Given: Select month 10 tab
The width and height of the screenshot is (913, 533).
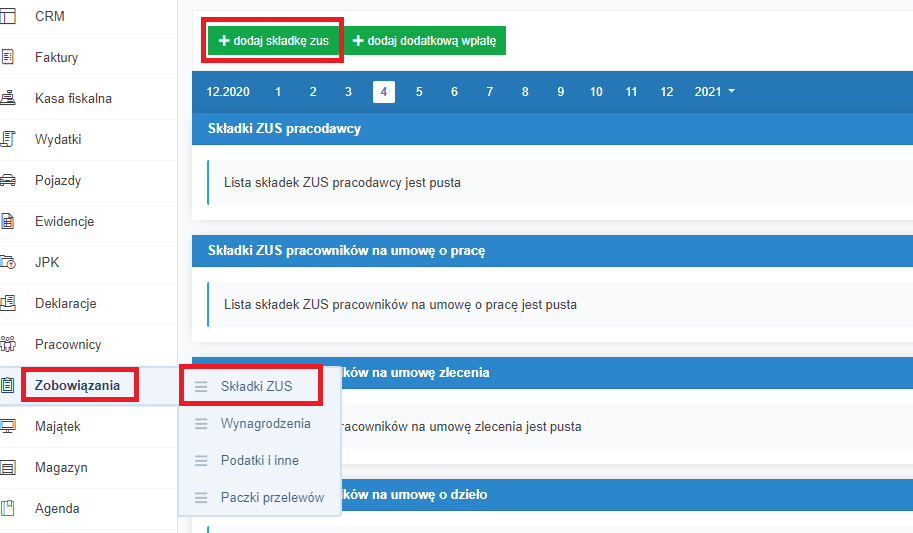Looking at the screenshot, I should (596, 92).
